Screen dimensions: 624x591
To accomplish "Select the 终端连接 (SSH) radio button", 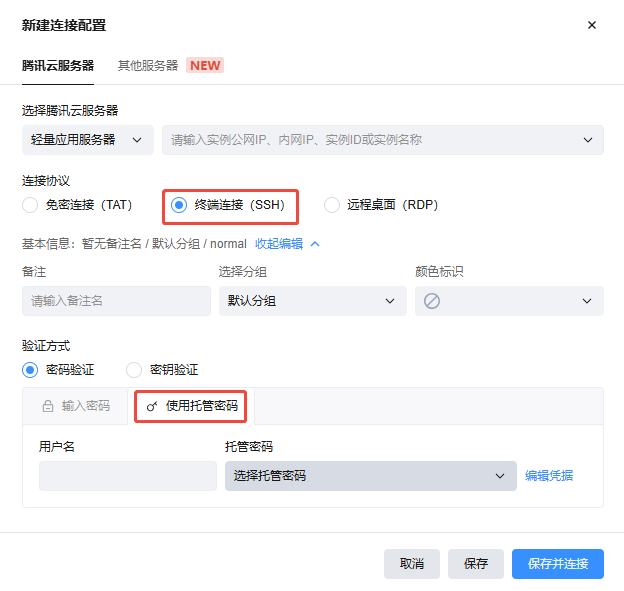I will point(179,205).
